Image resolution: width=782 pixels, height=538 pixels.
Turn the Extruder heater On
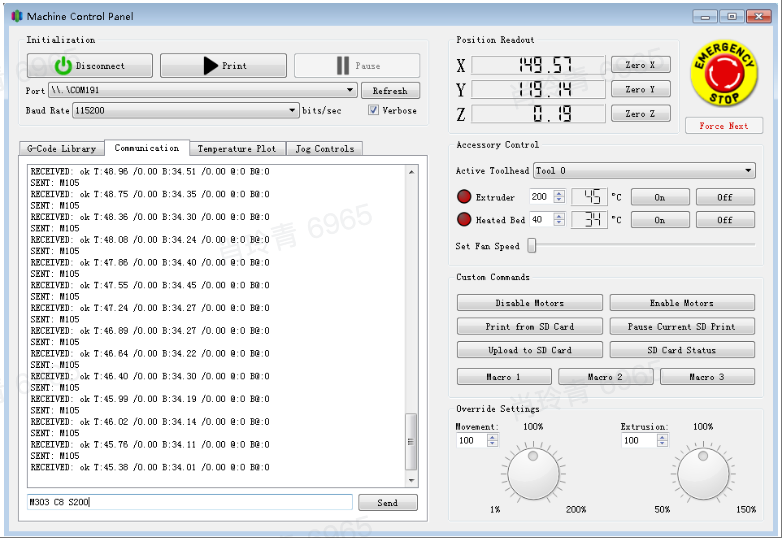pos(659,197)
